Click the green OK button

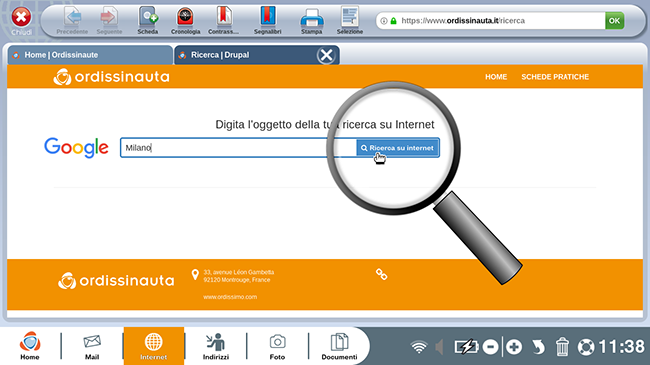tap(614, 20)
